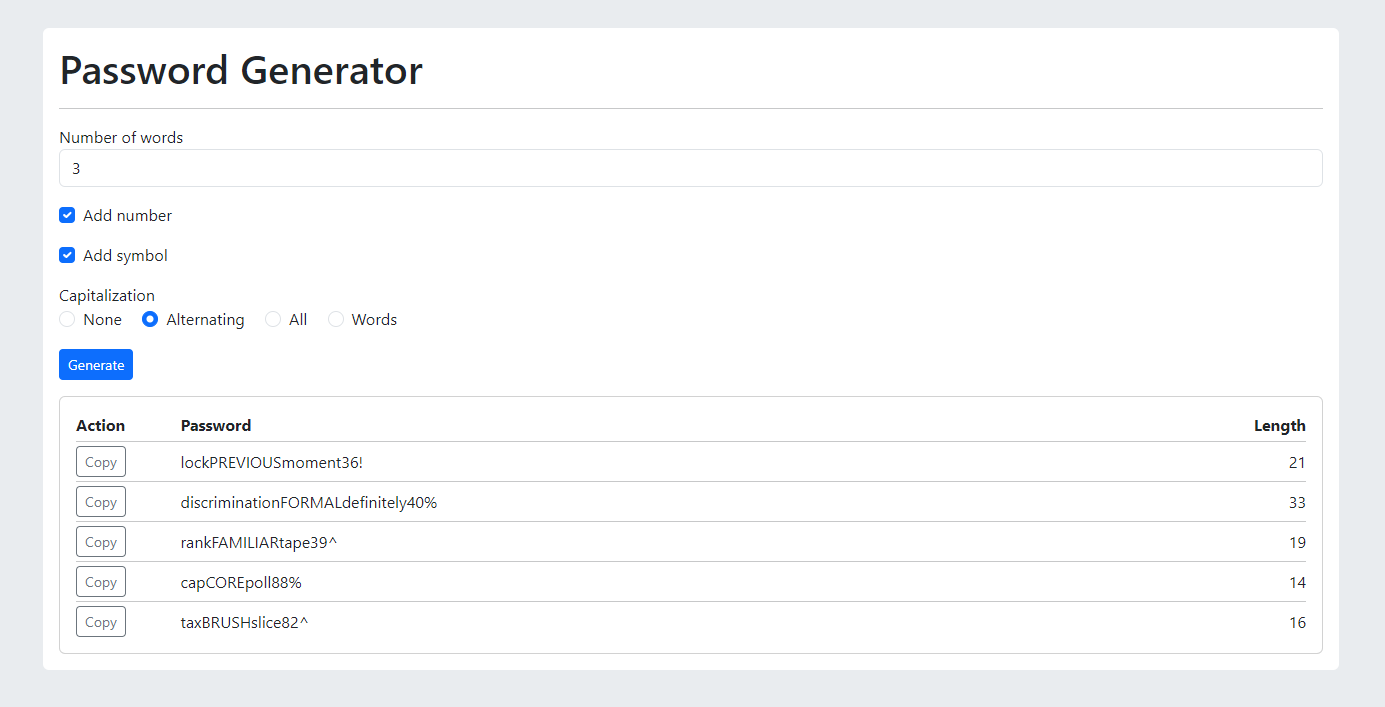This screenshot has height=707, width=1385.
Task: Click the Password column header
Action: point(216,425)
